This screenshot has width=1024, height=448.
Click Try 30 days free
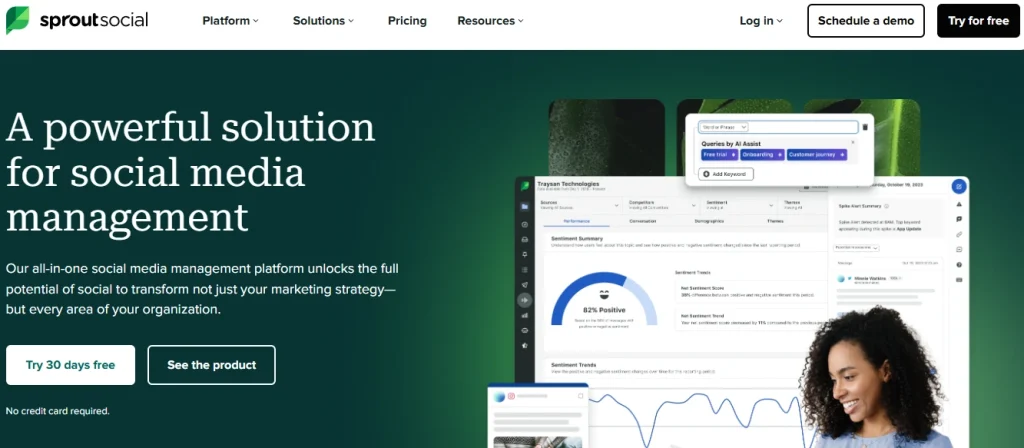(71, 365)
